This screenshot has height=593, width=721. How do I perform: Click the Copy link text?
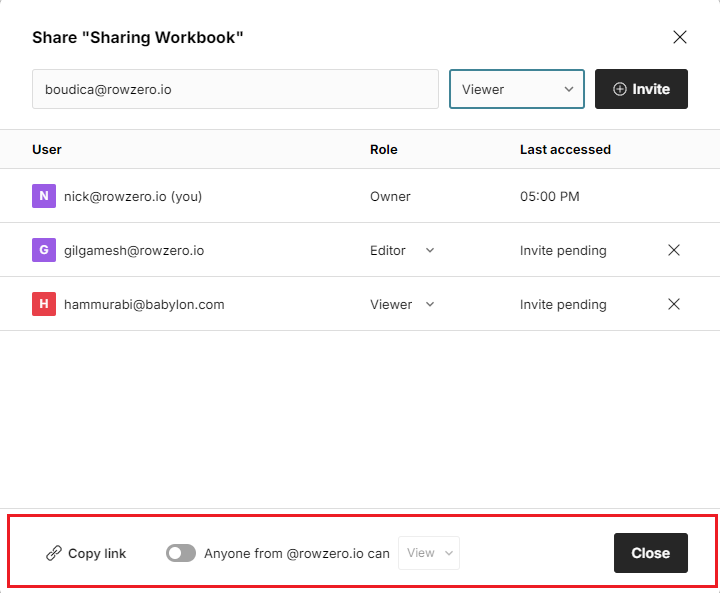tap(97, 553)
